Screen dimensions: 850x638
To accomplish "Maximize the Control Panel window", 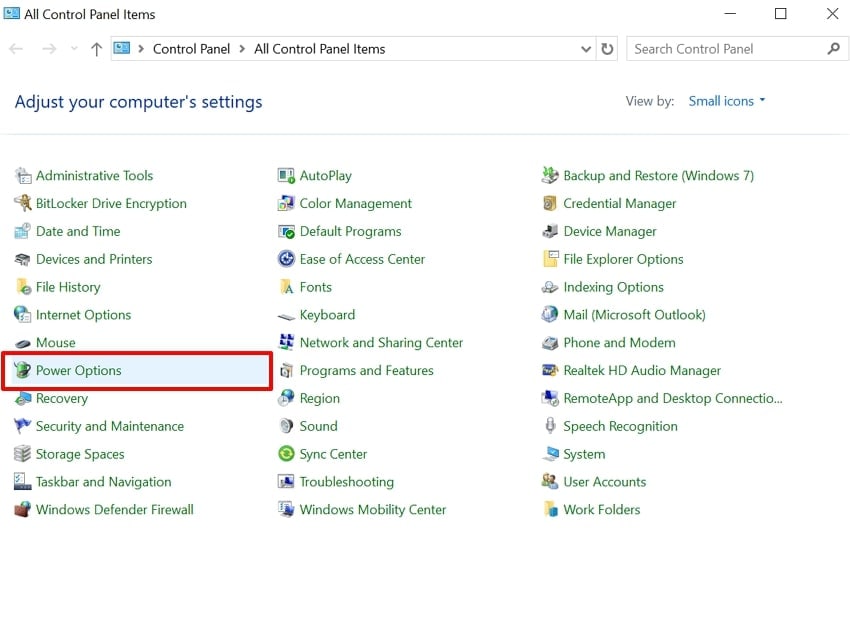I will (781, 14).
